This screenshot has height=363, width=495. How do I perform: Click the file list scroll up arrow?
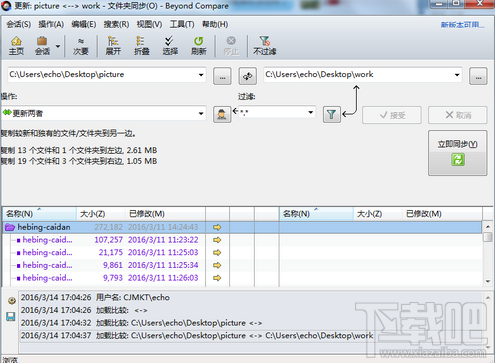coord(488,227)
